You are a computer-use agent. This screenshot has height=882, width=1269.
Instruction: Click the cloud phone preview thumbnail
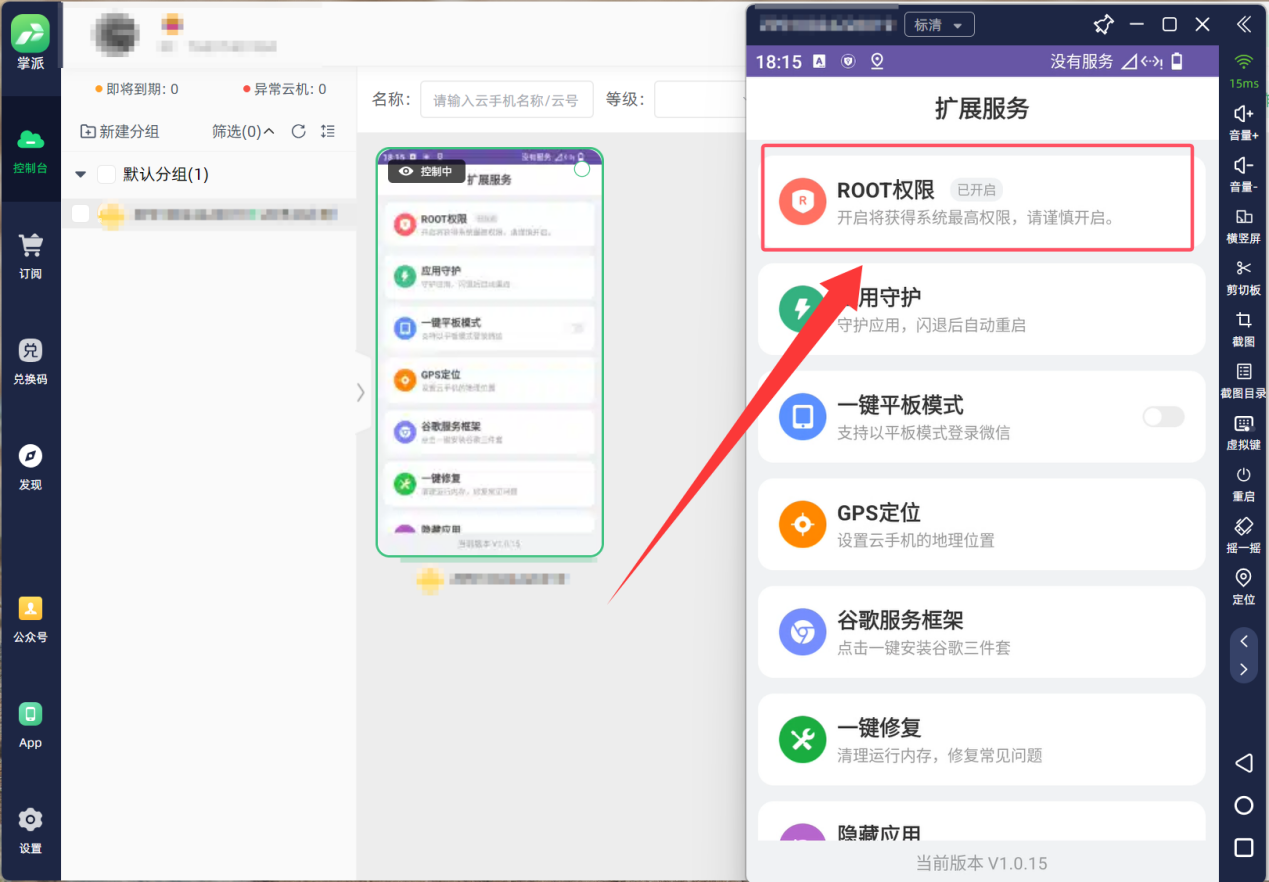[x=490, y=352]
